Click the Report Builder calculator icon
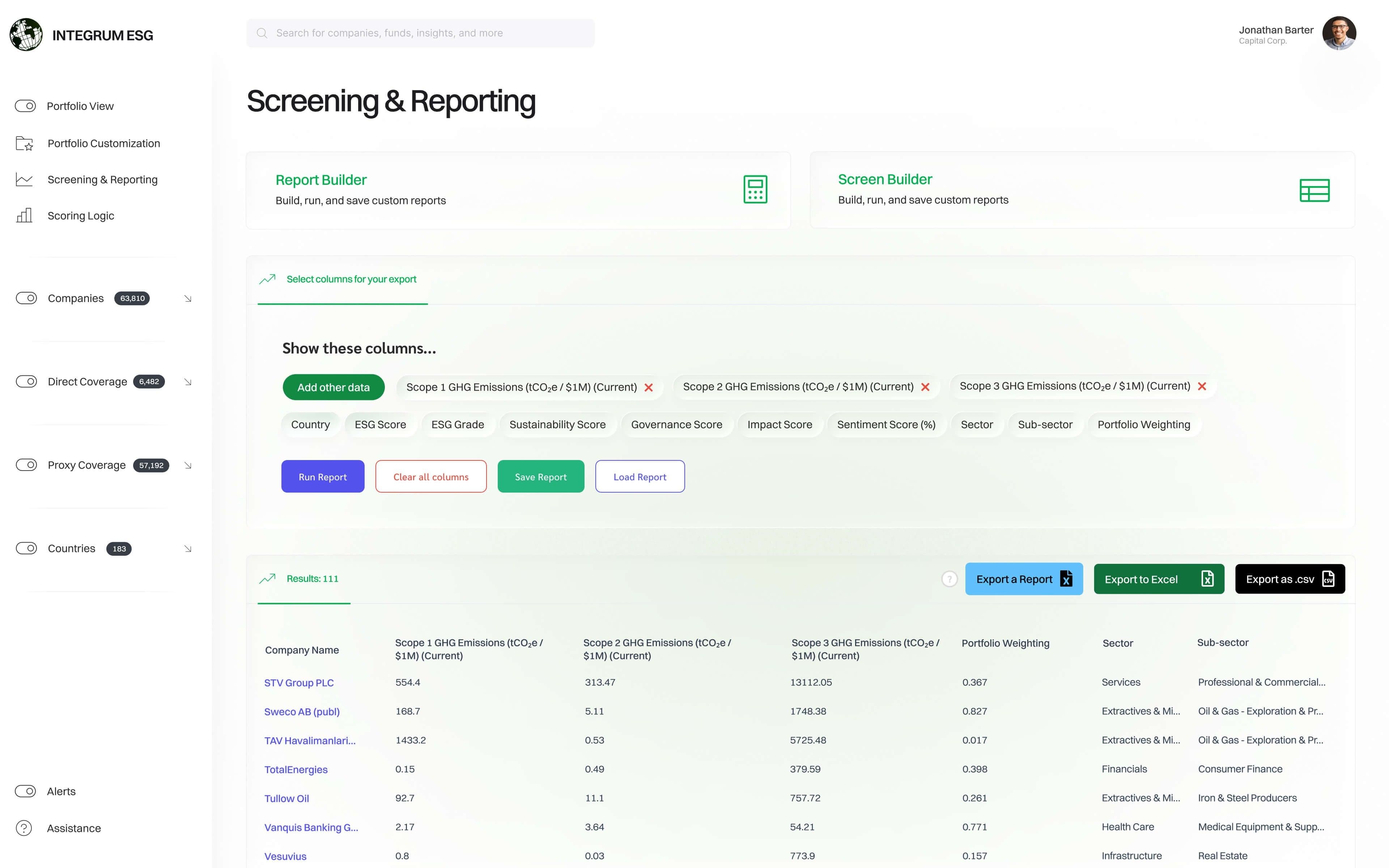Screen dimensions: 1389x868 pos(755,189)
